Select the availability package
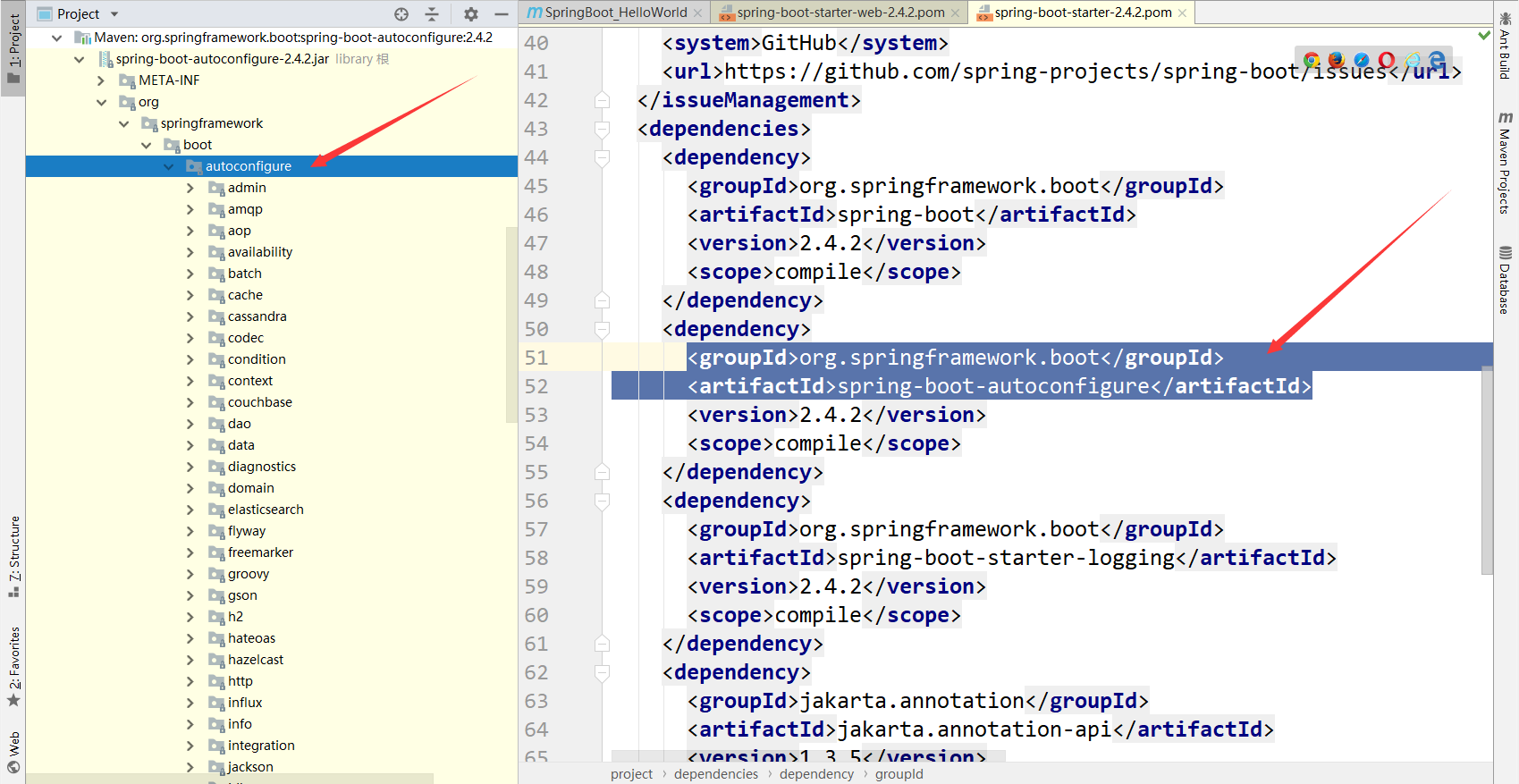 [260, 252]
